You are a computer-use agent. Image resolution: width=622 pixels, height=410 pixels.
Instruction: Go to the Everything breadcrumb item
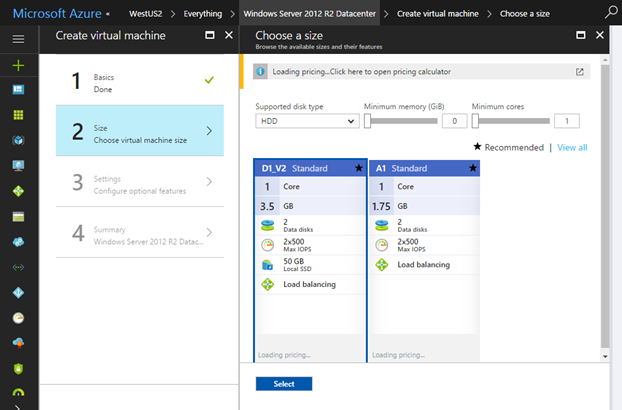[203, 14]
